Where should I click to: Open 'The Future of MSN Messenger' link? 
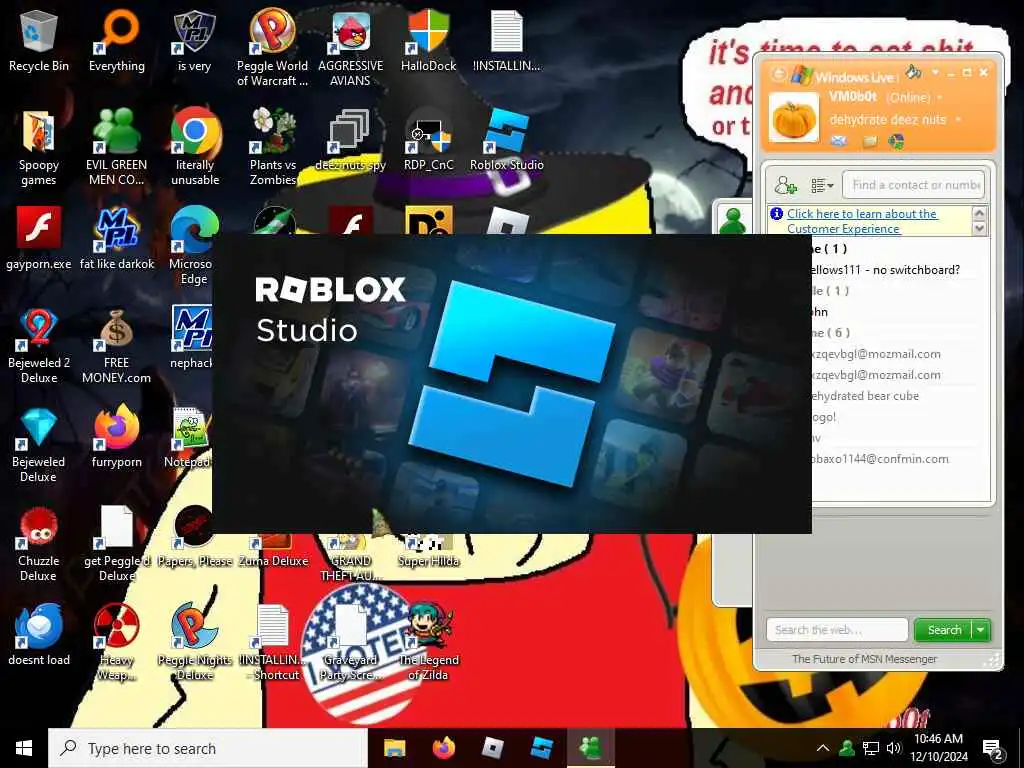pos(865,659)
